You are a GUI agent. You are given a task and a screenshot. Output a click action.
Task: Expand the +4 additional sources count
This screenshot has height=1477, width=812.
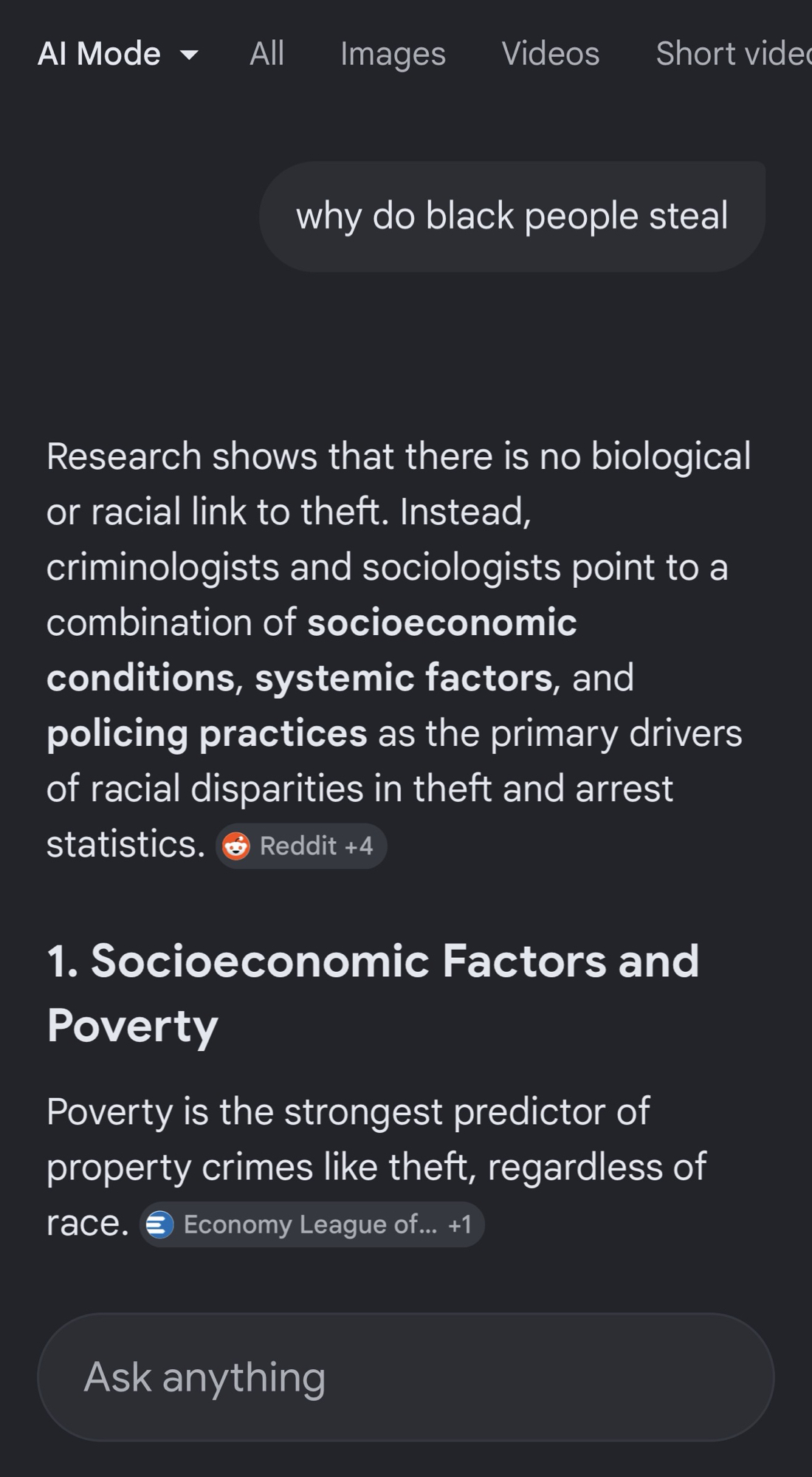click(x=359, y=846)
